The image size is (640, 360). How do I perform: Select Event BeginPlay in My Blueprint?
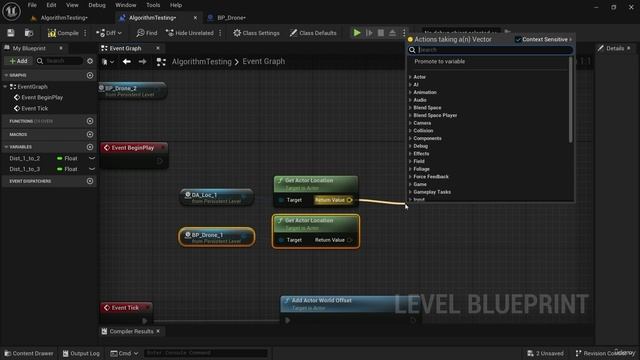pos(42,97)
